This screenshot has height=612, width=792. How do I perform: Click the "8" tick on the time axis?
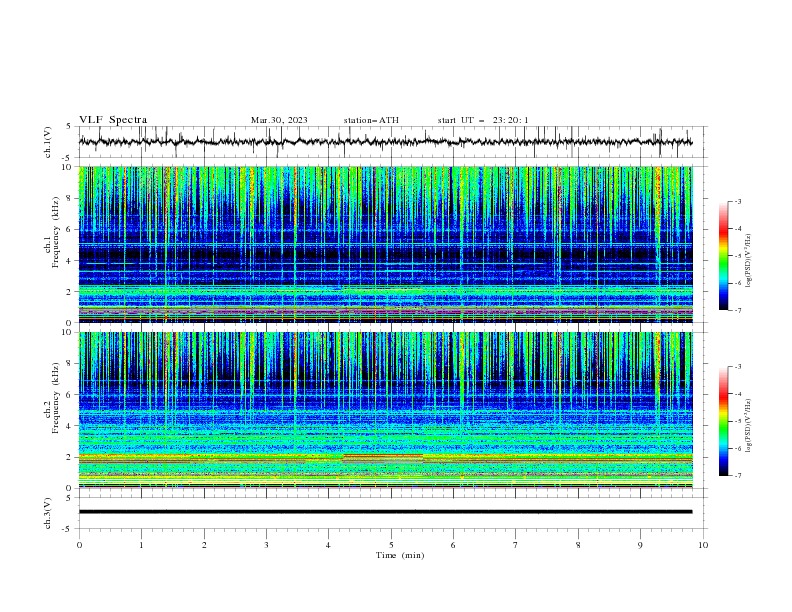click(x=578, y=545)
